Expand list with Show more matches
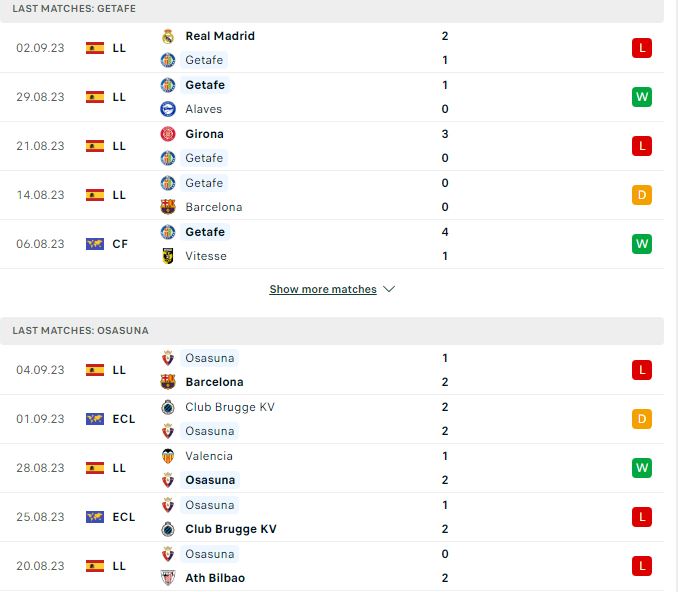Image resolution: width=678 pixels, height=592 pixels. 323,289
